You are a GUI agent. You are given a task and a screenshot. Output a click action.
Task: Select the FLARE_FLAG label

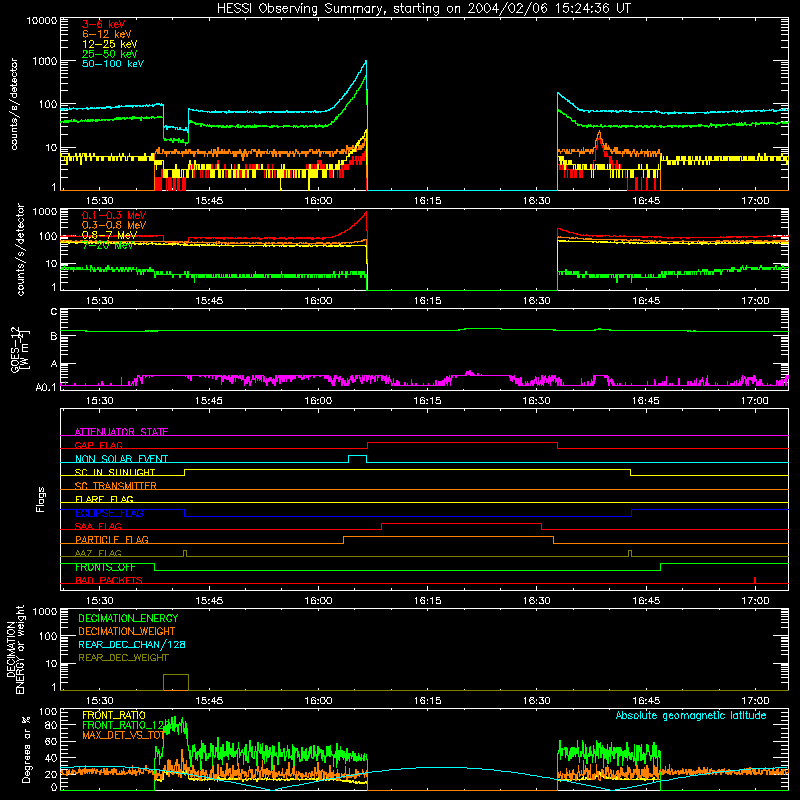[x=104, y=499]
